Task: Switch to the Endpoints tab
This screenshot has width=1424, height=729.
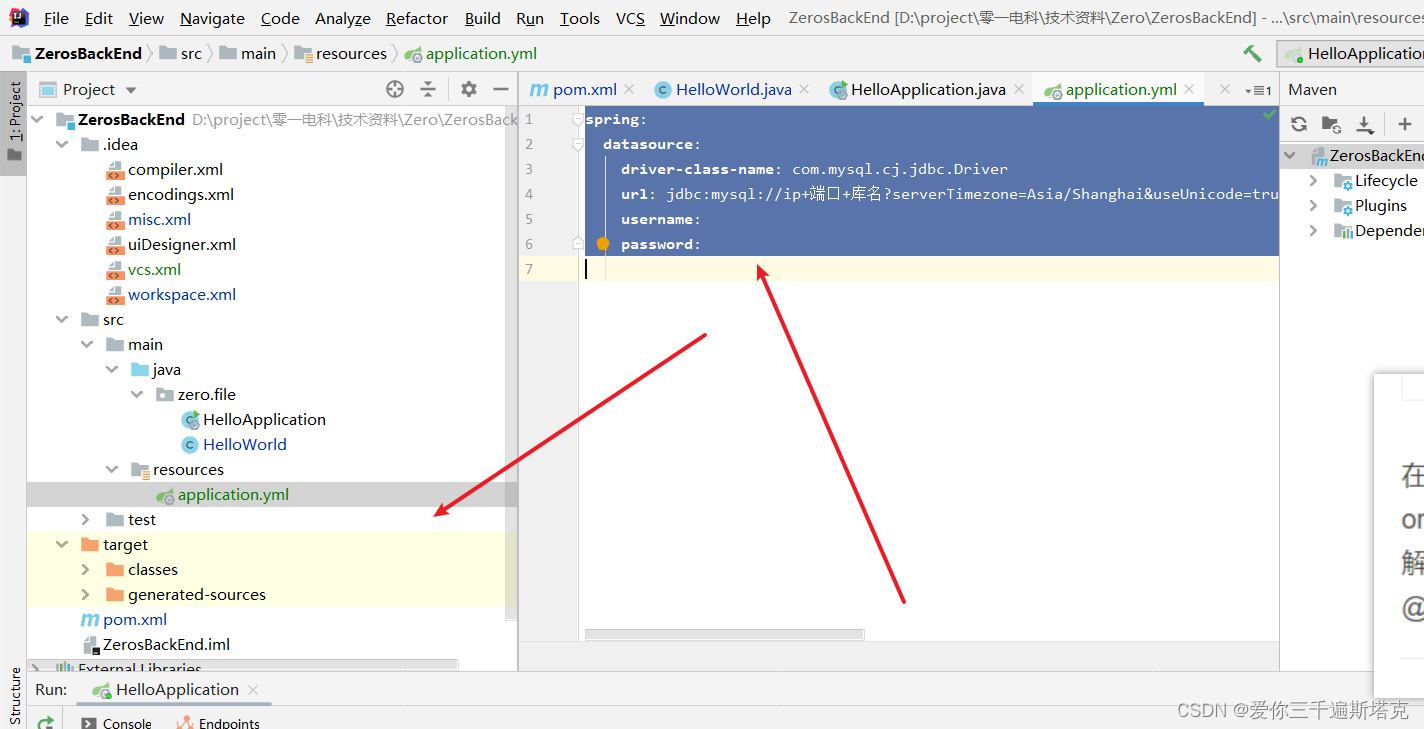Action: pos(218,723)
